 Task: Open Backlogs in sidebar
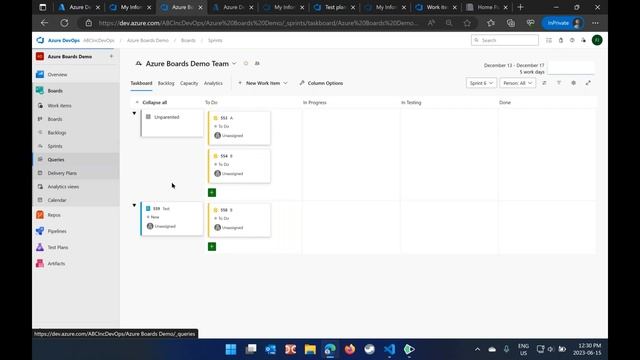click(57, 133)
